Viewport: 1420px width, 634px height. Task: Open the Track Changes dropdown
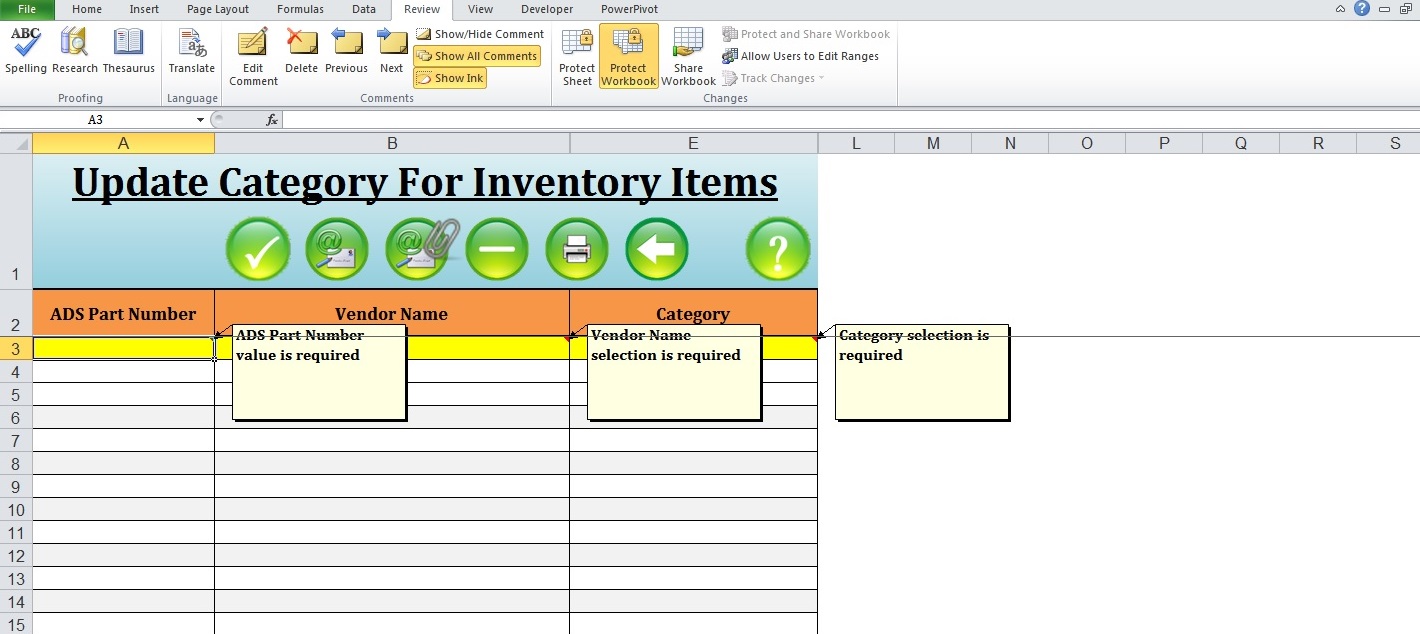tap(774, 78)
